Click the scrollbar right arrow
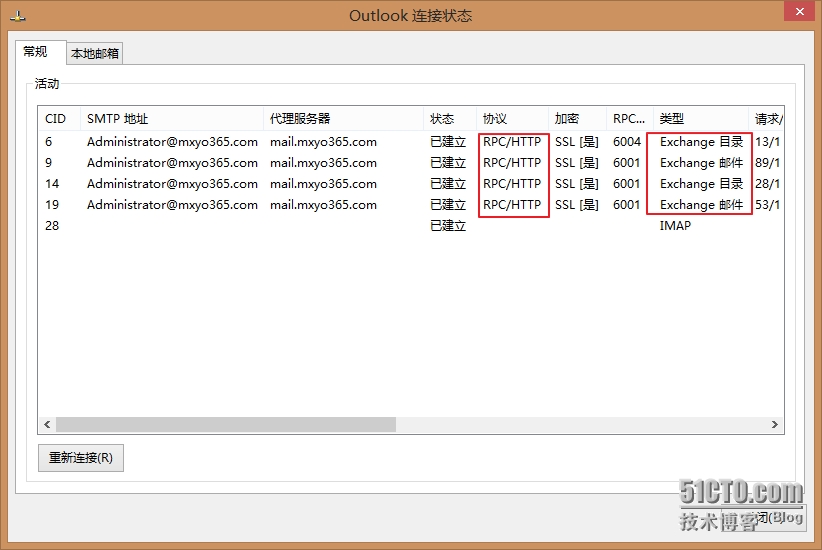The image size is (822, 550). tap(774, 425)
